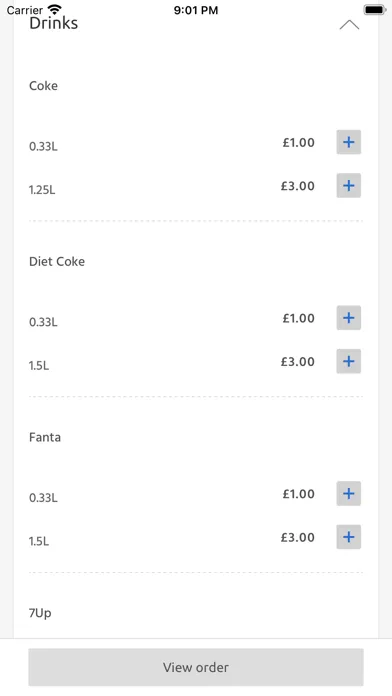Collapse the Drinks section chevron
Image resolution: width=392 pixels, height=696 pixels.
pyautogui.click(x=349, y=25)
